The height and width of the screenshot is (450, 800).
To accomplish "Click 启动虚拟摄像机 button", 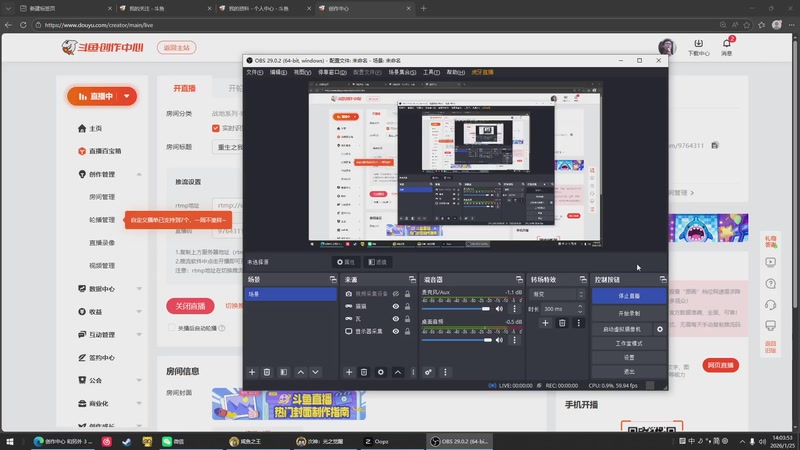I will click(622, 329).
